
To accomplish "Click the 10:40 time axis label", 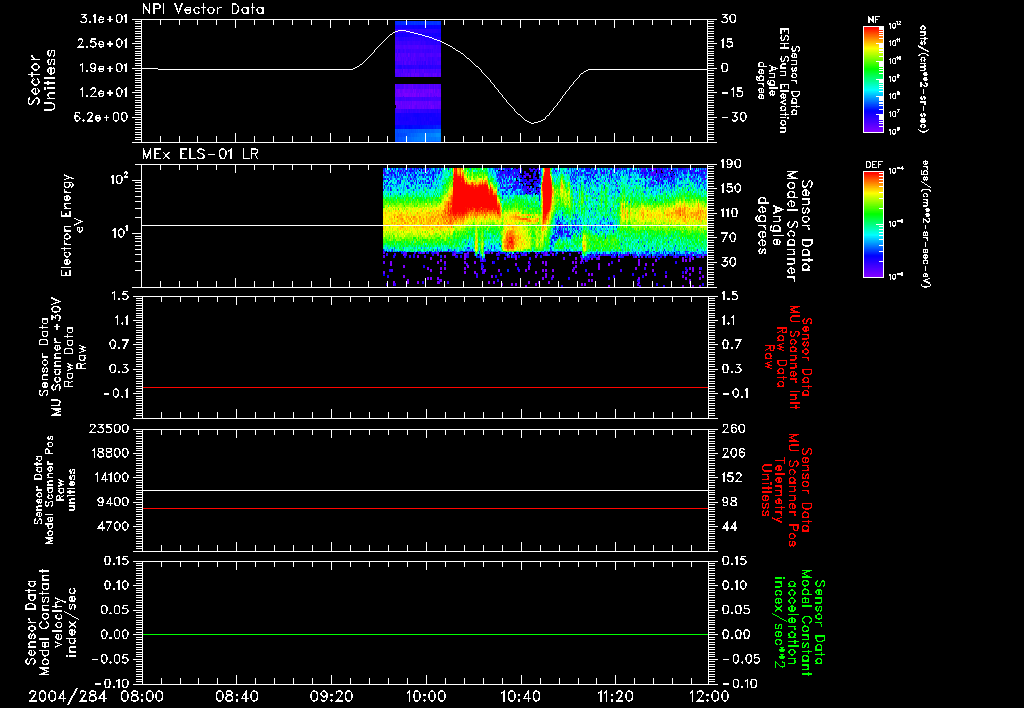I will pos(520,696).
